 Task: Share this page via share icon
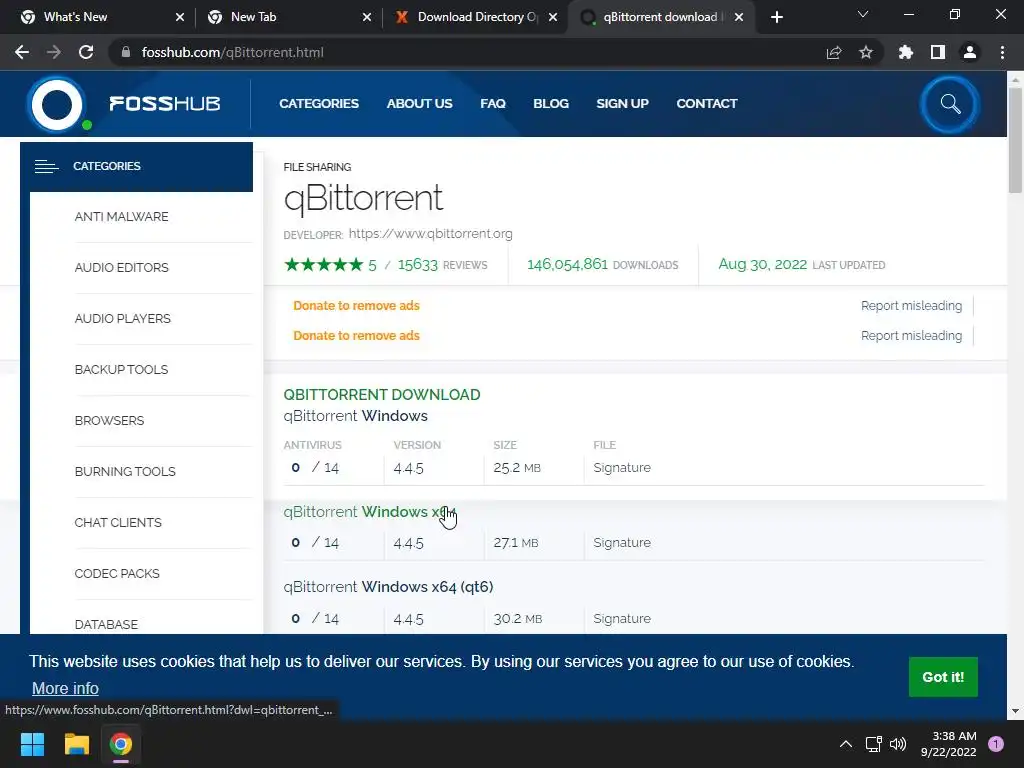pos(834,52)
